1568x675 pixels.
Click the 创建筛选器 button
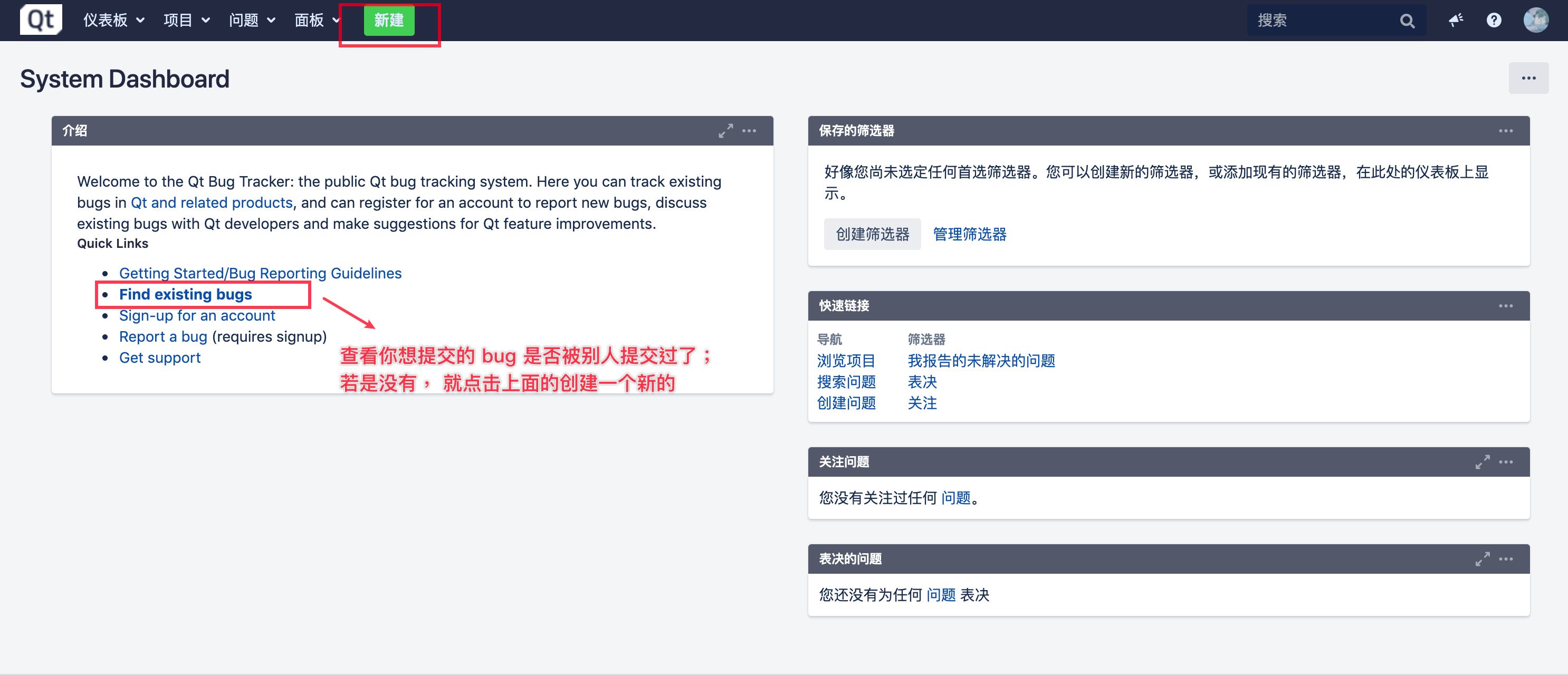coord(872,234)
